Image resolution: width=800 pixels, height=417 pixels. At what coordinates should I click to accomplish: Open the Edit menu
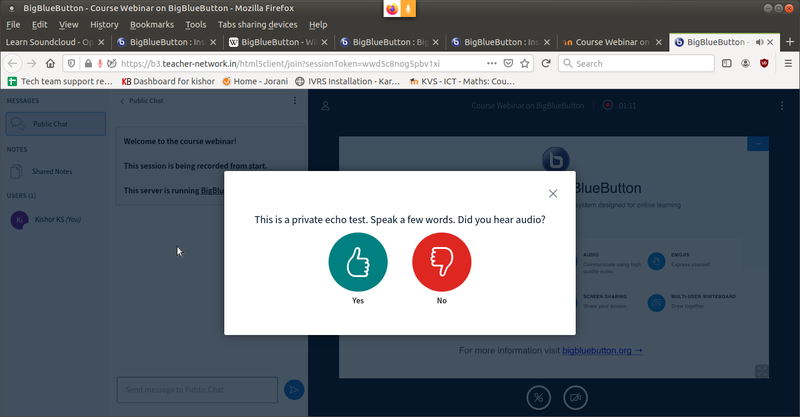coord(39,24)
